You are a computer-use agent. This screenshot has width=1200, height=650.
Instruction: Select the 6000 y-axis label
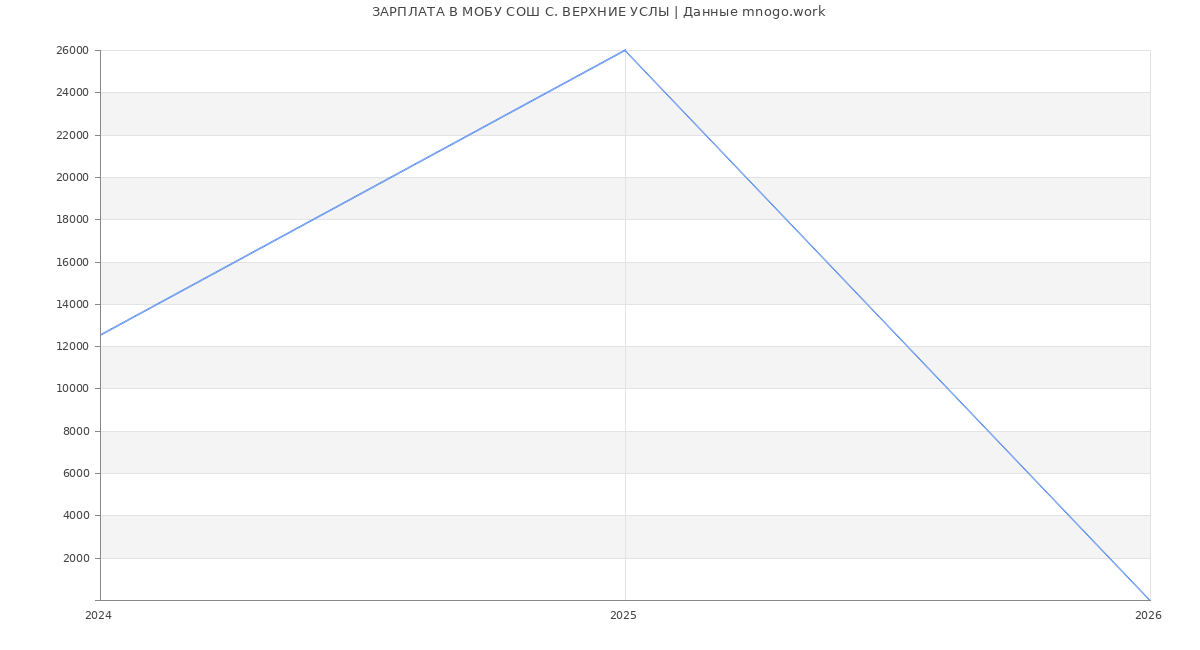76,473
